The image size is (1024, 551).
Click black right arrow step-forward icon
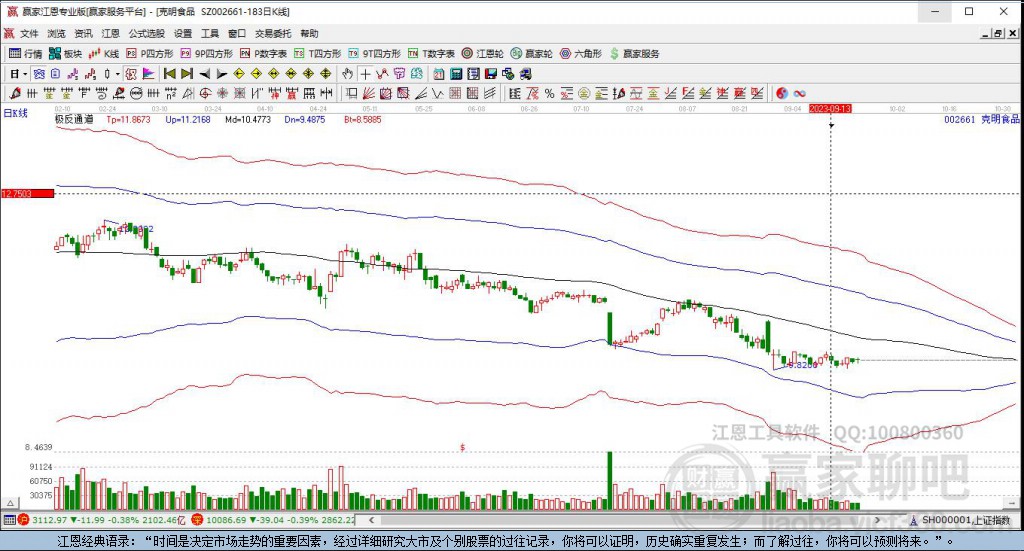[x=222, y=74]
